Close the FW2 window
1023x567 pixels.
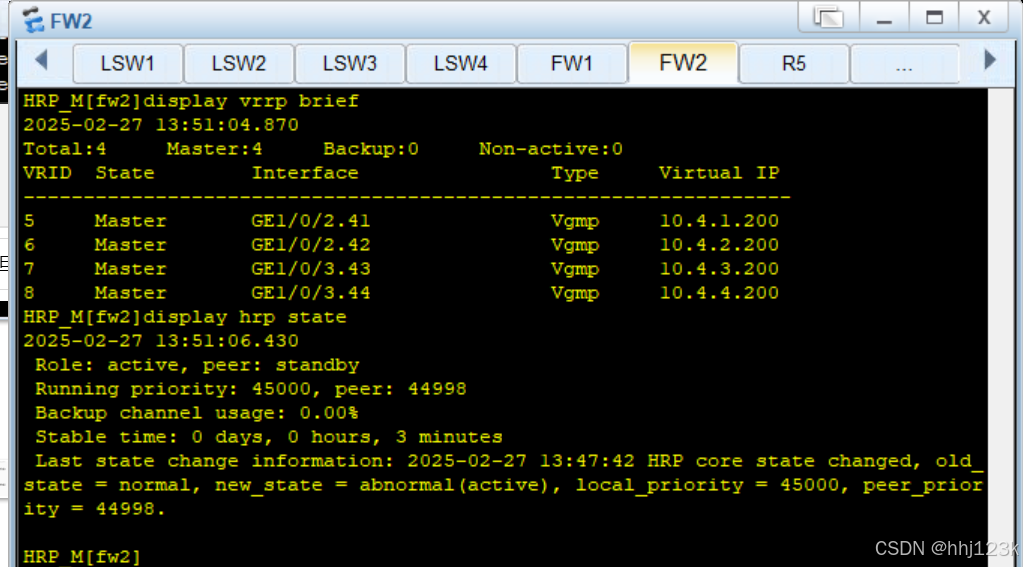tap(984, 17)
